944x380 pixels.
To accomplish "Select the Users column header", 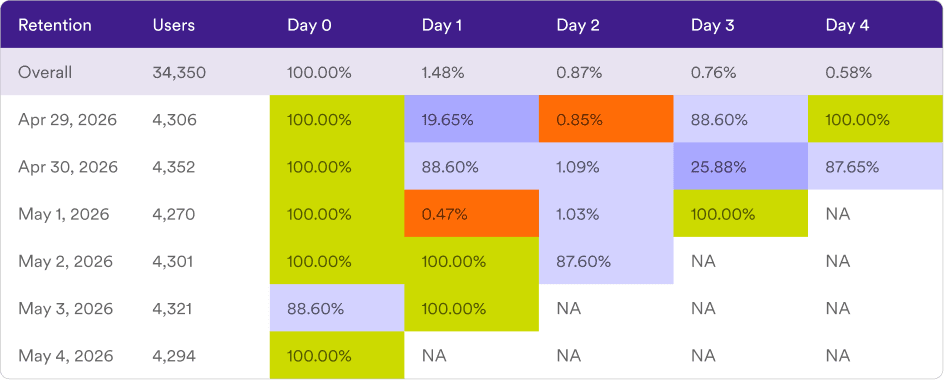I will pyautogui.click(x=173, y=25).
